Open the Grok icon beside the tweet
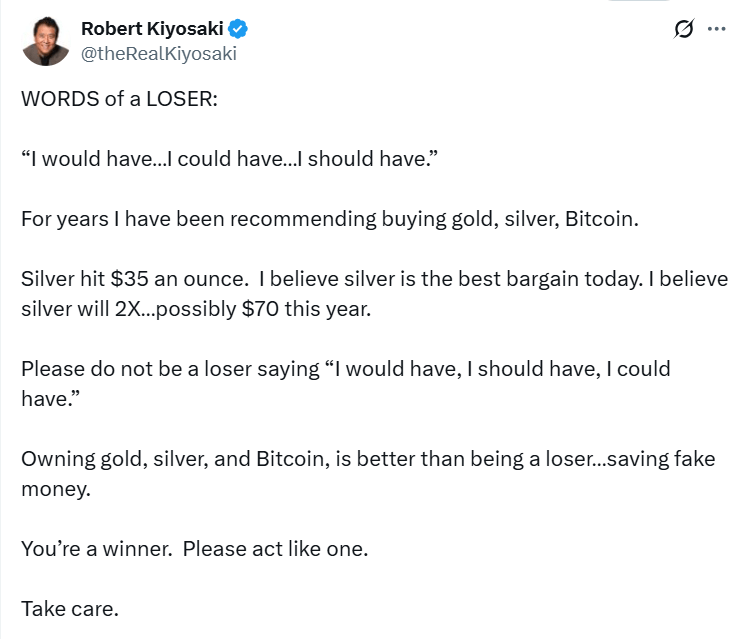The height and width of the screenshot is (639, 748). (x=685, y=29)
